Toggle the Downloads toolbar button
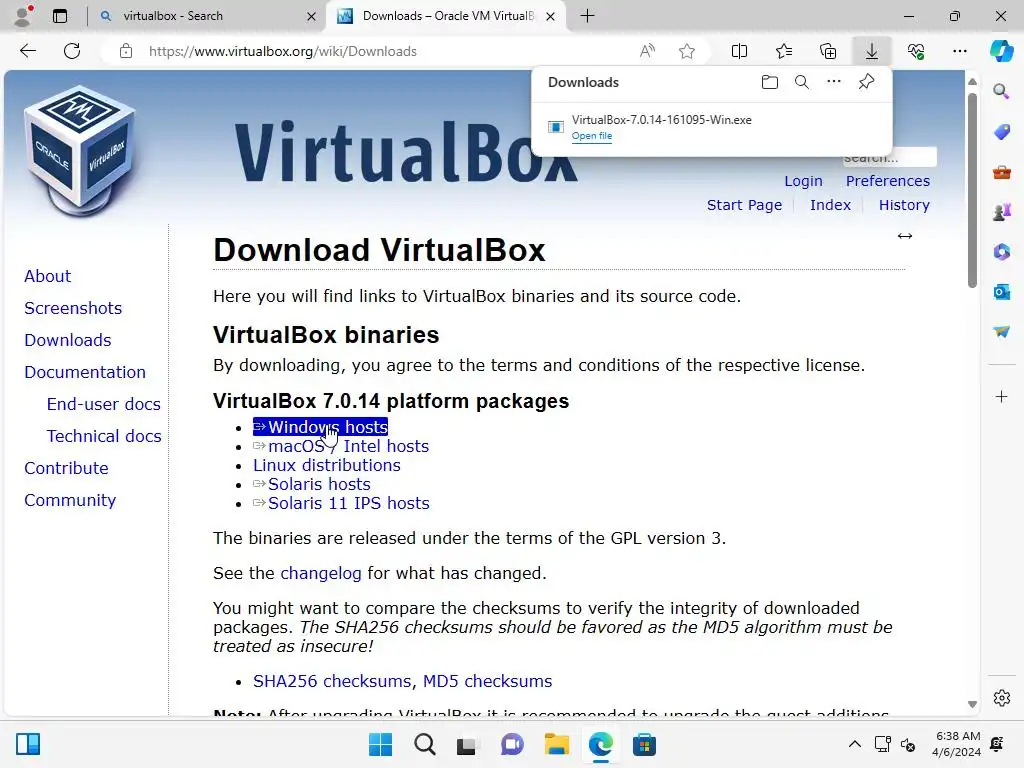 click(x=872, y=51)
